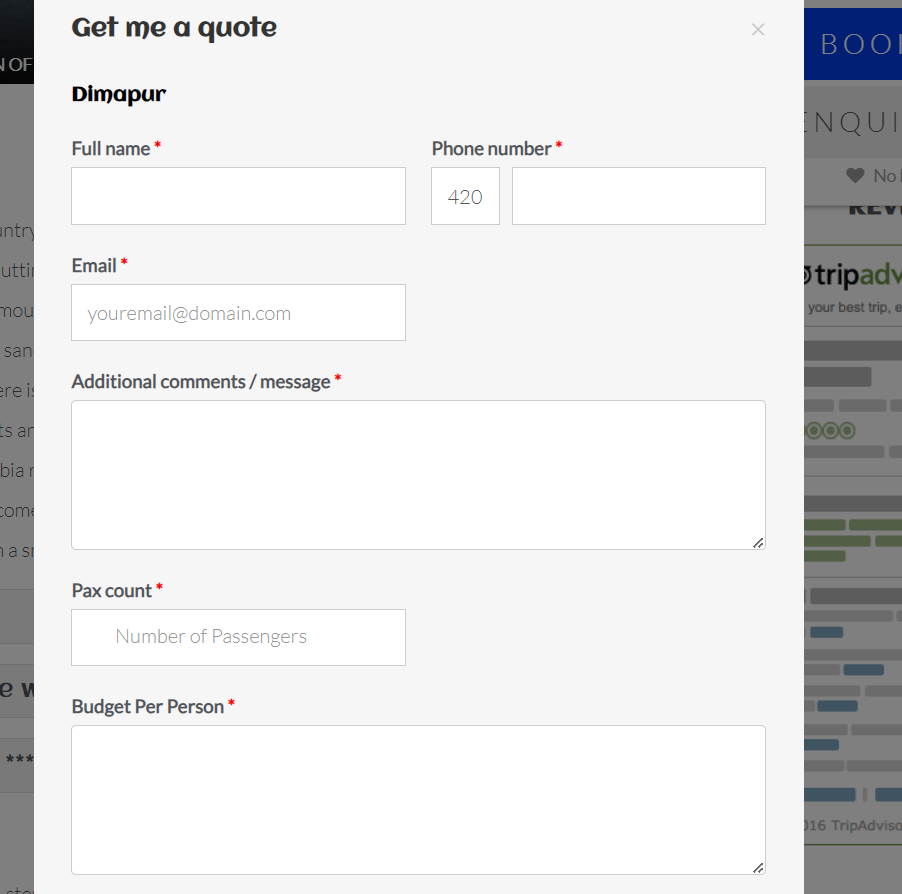Focus the Phone number input box

click(x=638, y=196)
